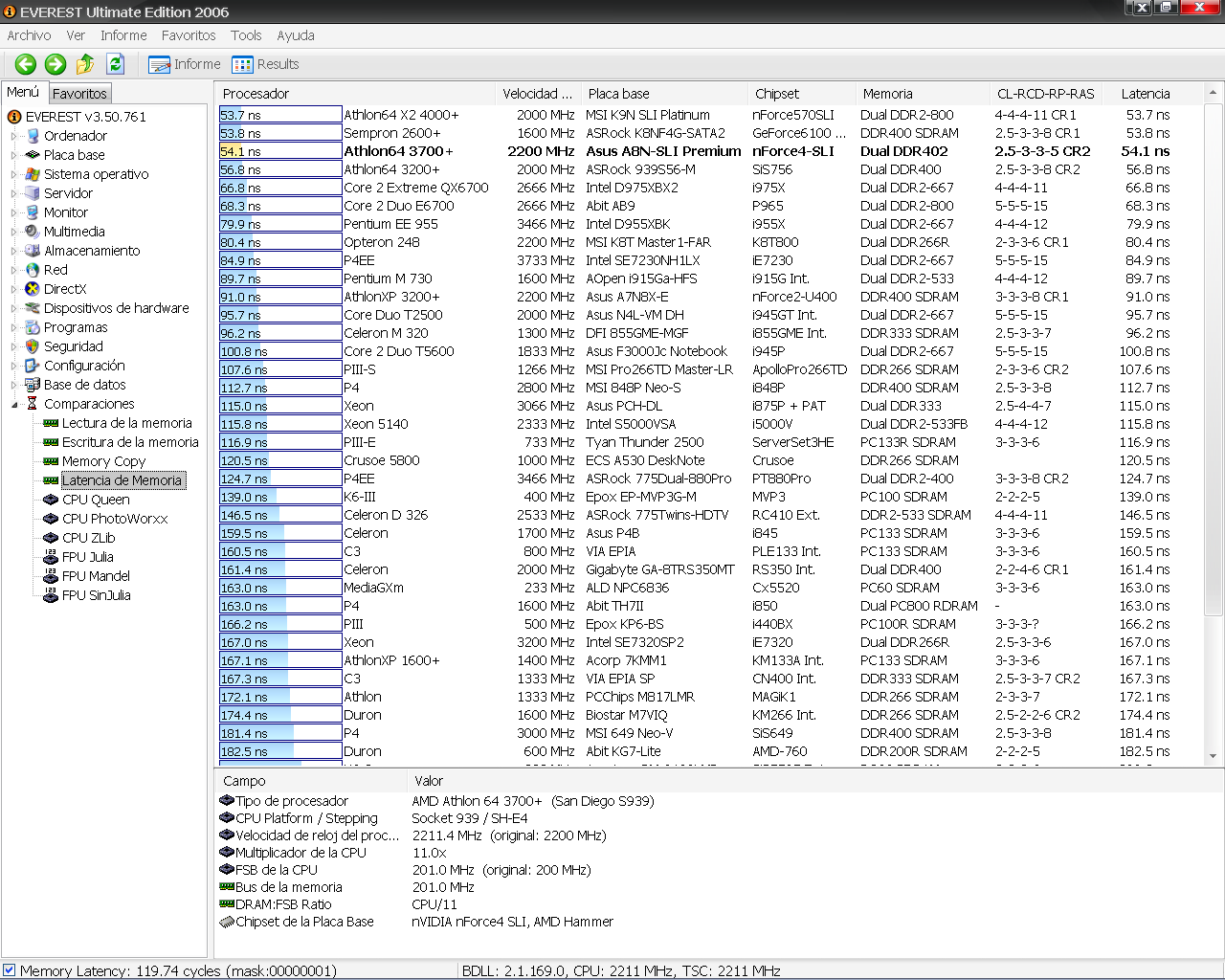Open the Informe report toolbar button
This screenshot has height=980, width=1225.
(185, 64)
